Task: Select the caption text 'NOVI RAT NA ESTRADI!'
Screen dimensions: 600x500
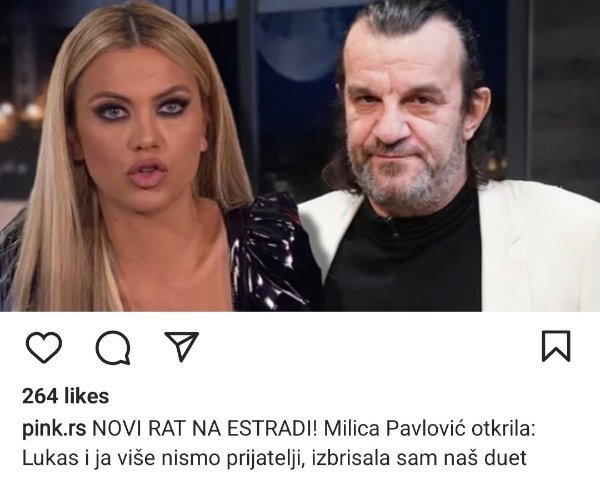Action: coord(205,429)
